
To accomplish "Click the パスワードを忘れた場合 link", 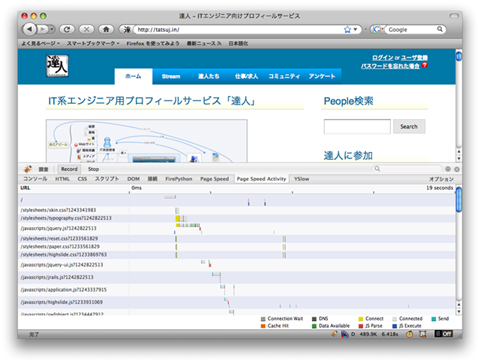I will click(390, 66).
